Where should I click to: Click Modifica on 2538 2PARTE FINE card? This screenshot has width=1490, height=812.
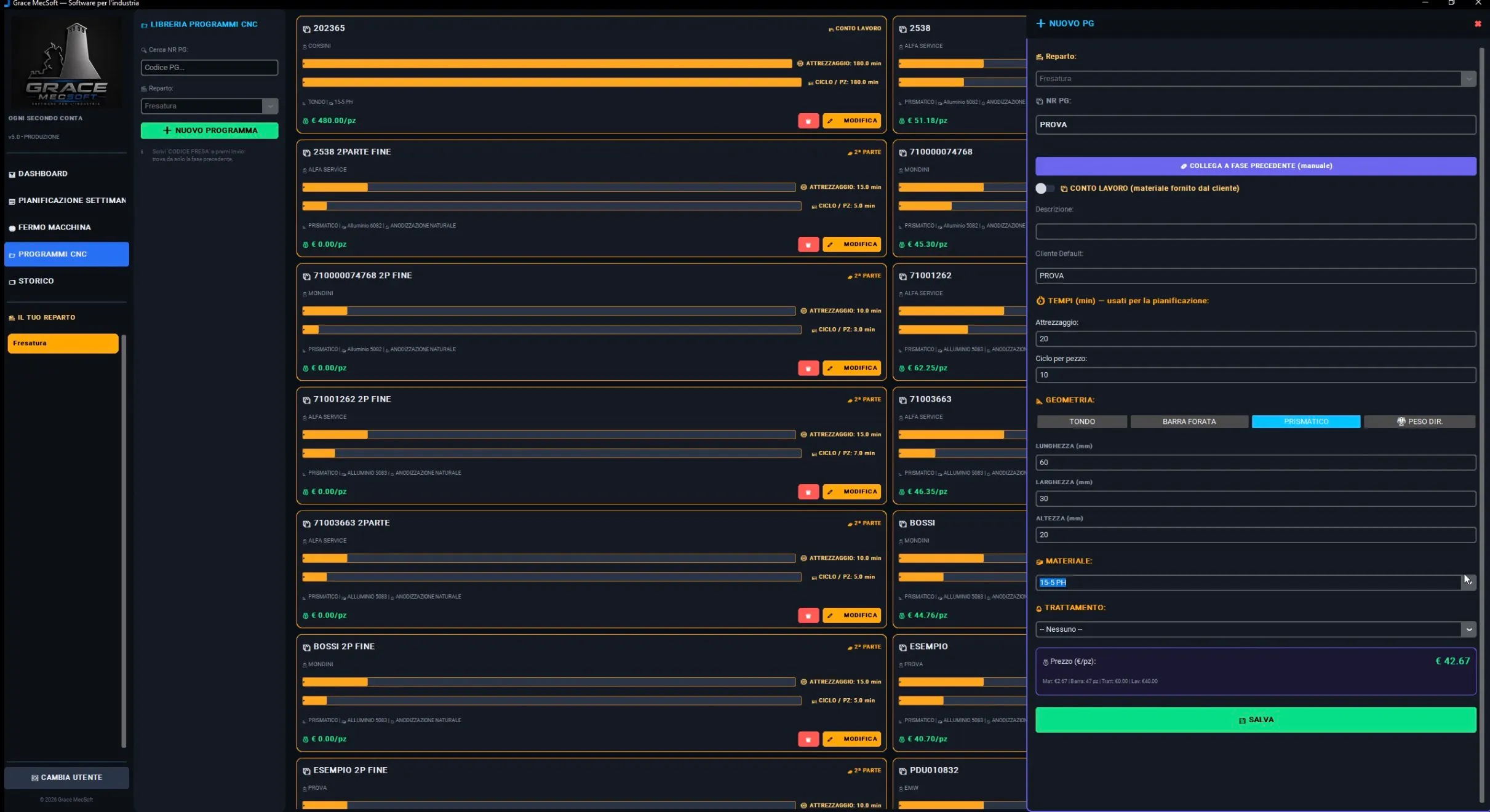pos(851,245)
